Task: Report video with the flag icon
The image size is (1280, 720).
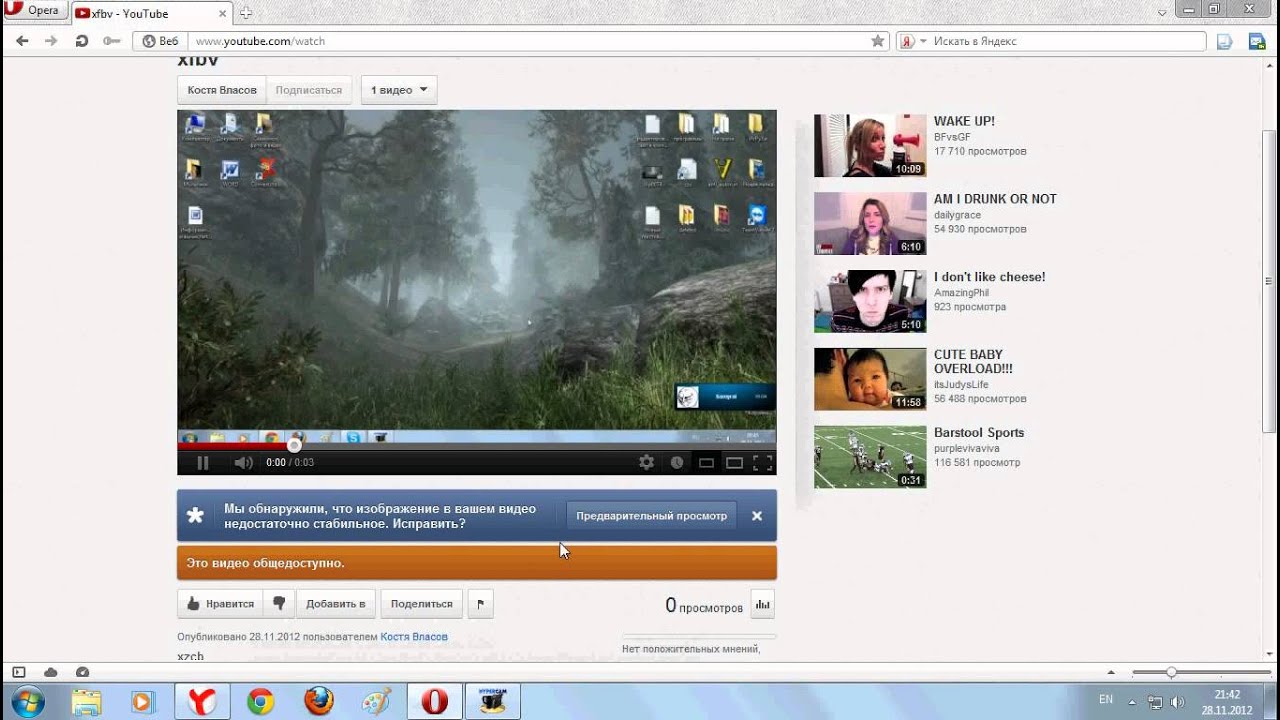Action: (481, 604)
